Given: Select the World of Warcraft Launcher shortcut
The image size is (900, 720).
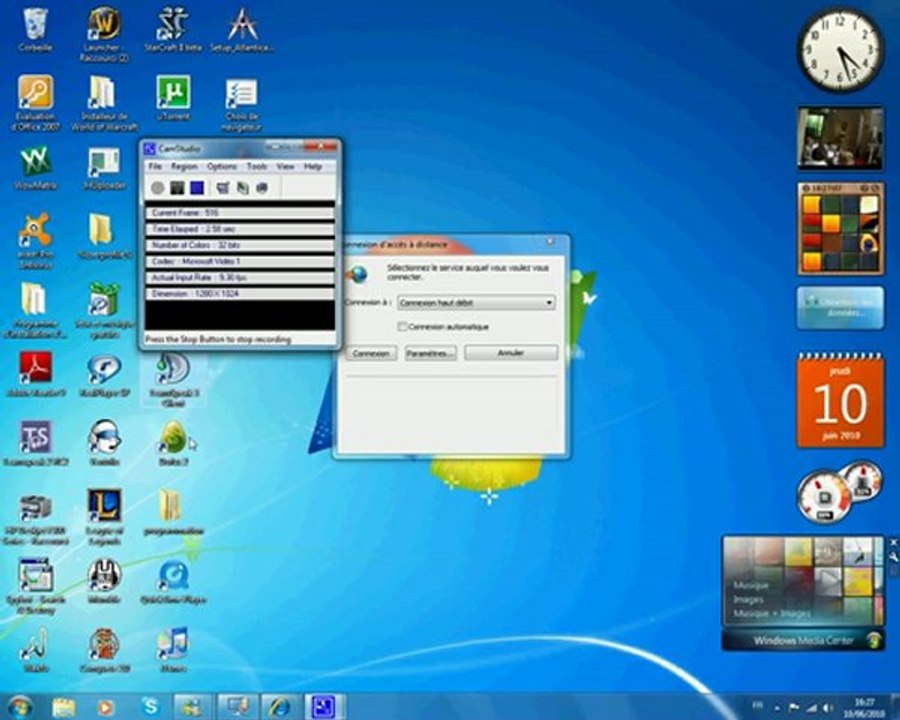Looking at the screenshot, I should (104, 33).
